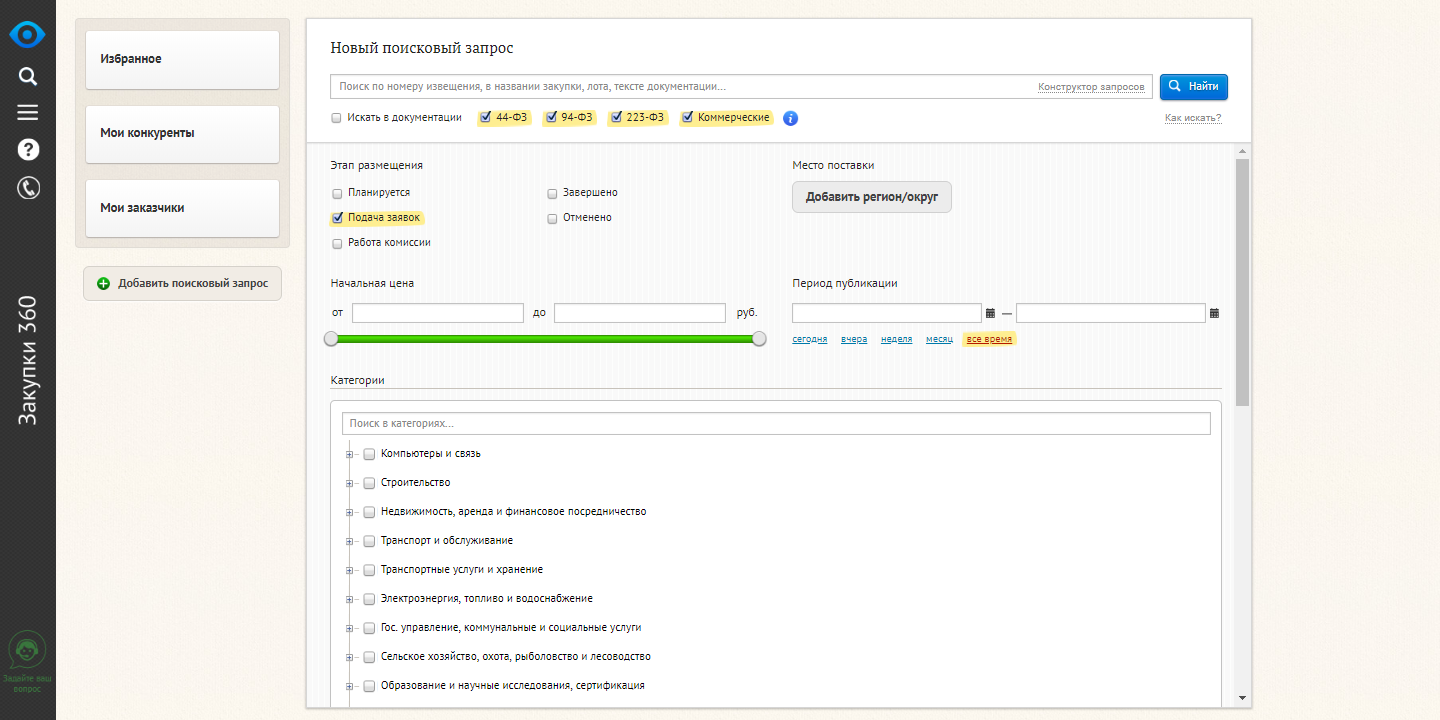The width and height of the screenshot is (1440, 720).
Task: Check Транспорт и обслуживание category
Action: point(369,541)
